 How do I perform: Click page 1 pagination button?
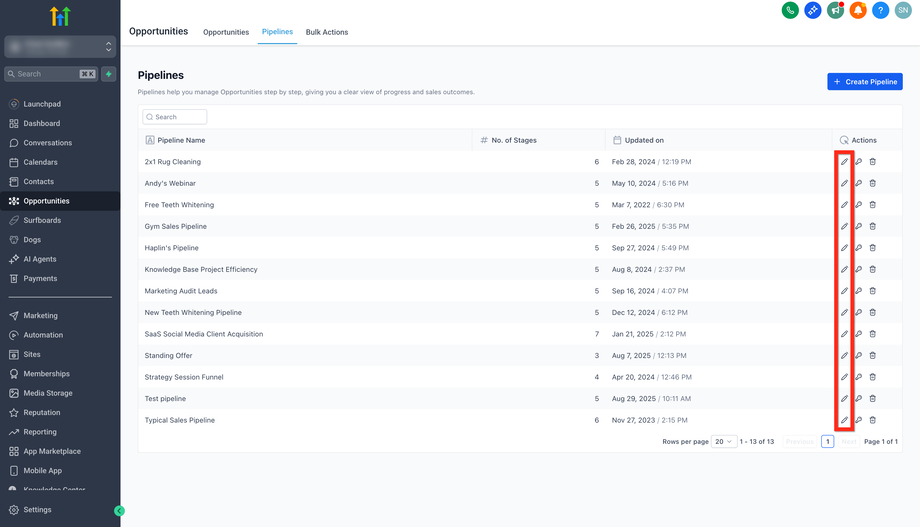pyautogui.click(x=827, y=441)
